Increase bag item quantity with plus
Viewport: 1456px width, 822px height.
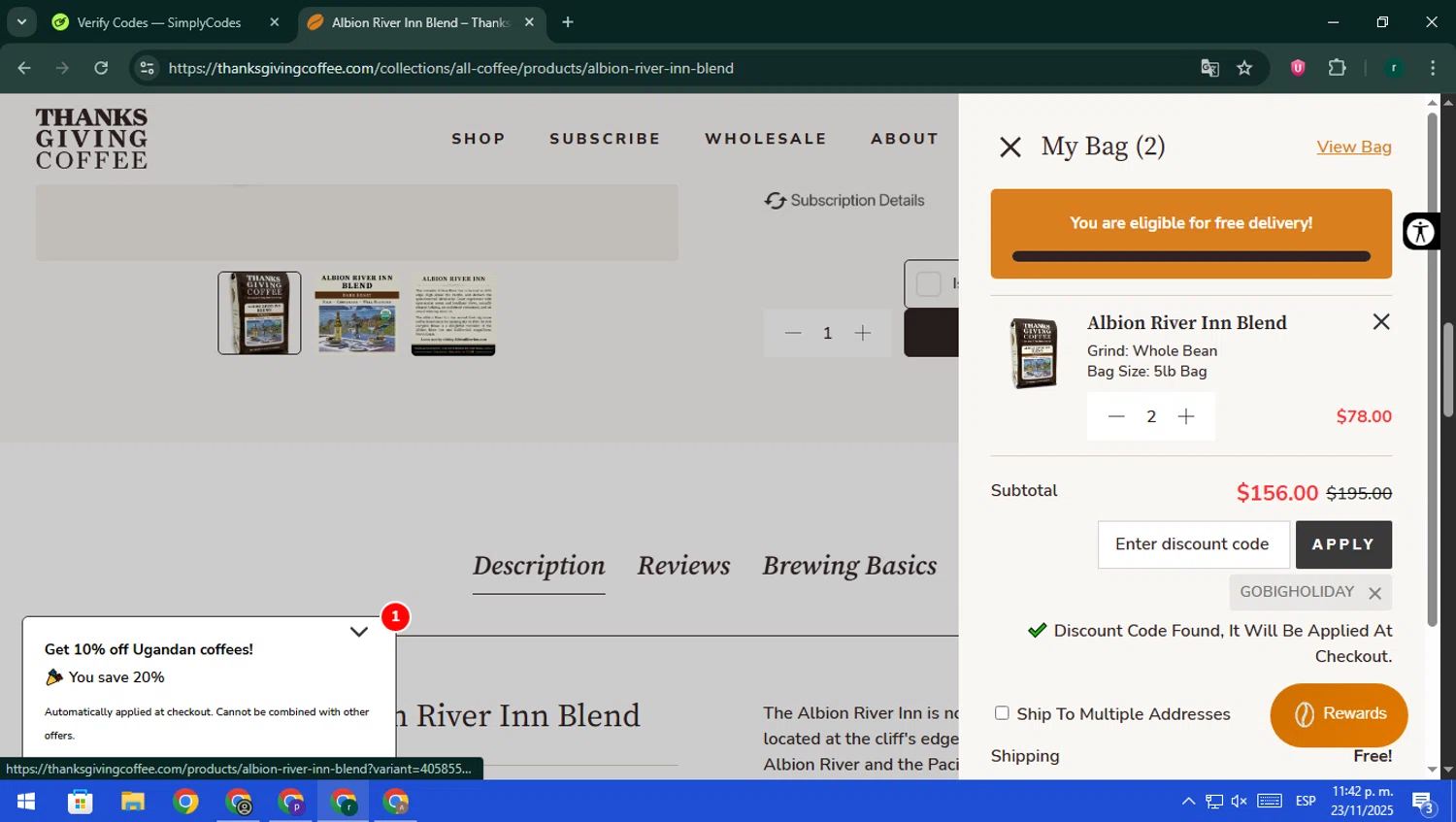(1186, 416)
